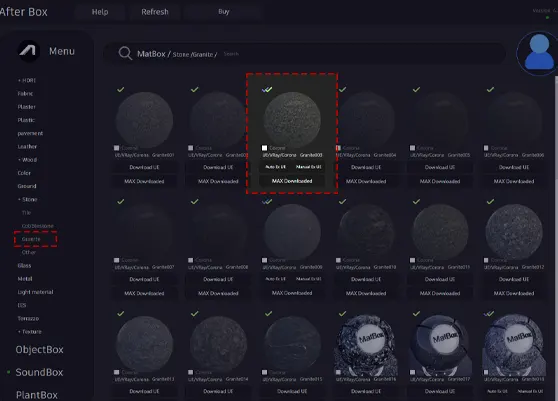Image resolution: width=558 pixels, height=401 pixels.
Task: Expand the Wood category
Action: (27, 160)
